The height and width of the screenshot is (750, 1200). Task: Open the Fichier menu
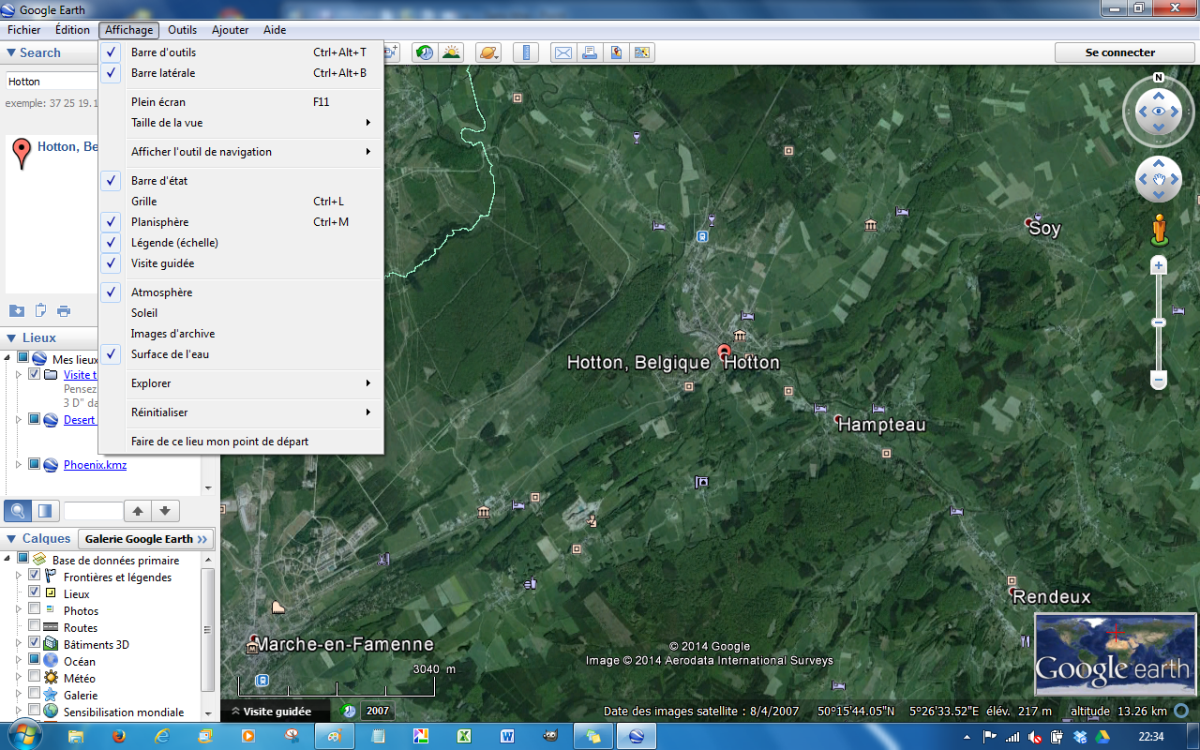[x=24, y=30]
